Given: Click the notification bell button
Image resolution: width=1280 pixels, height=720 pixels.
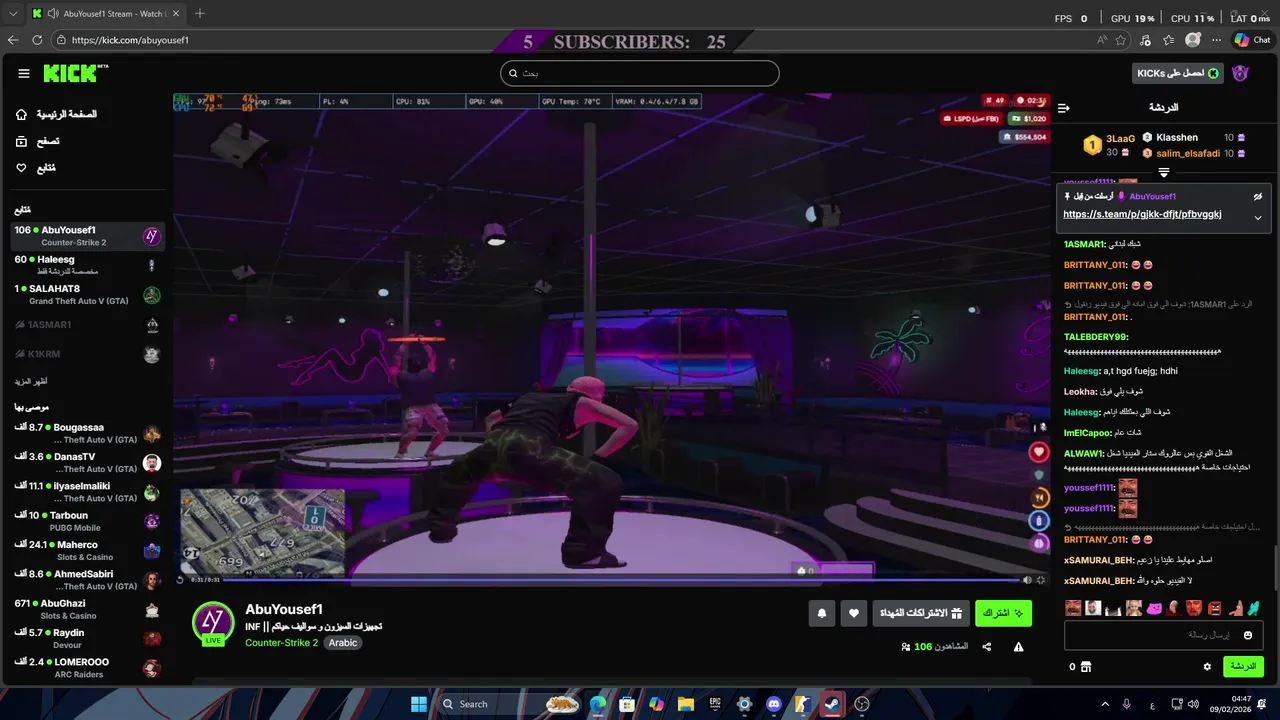Looking at the screenshot, I should (x=822, y=613).
